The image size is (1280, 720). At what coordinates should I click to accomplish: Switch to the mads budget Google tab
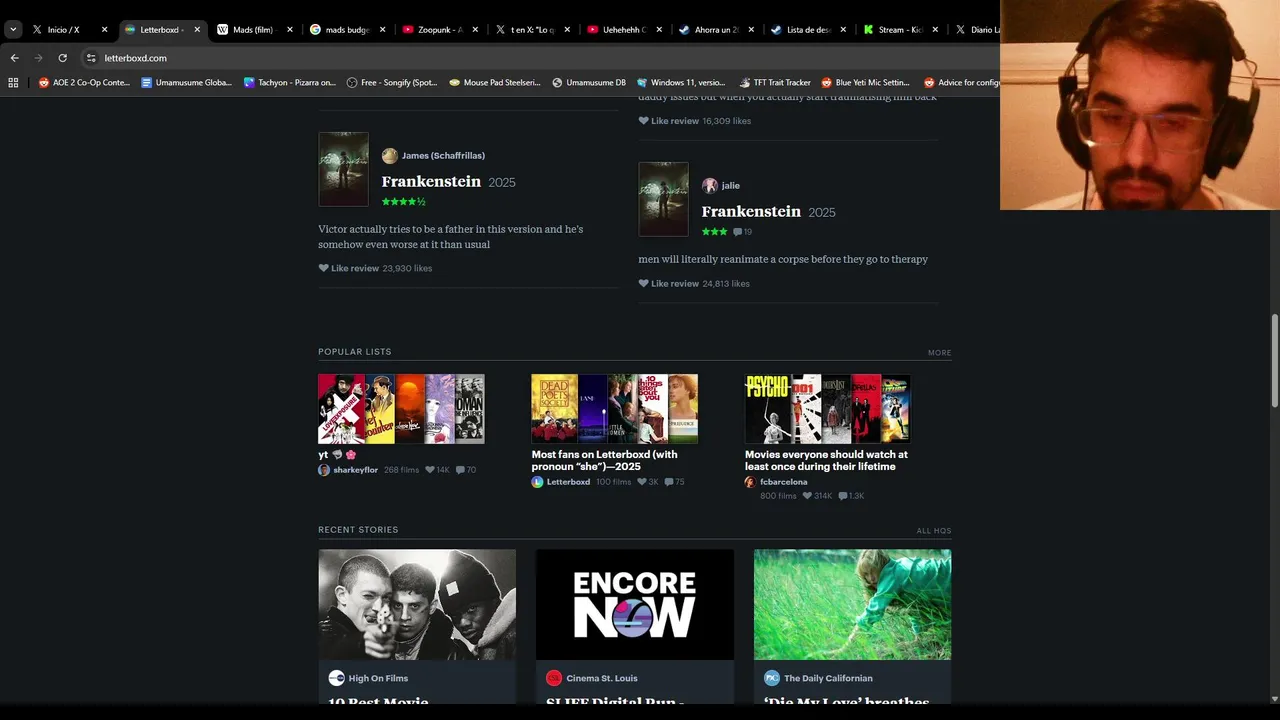click(x=347, y=30)
